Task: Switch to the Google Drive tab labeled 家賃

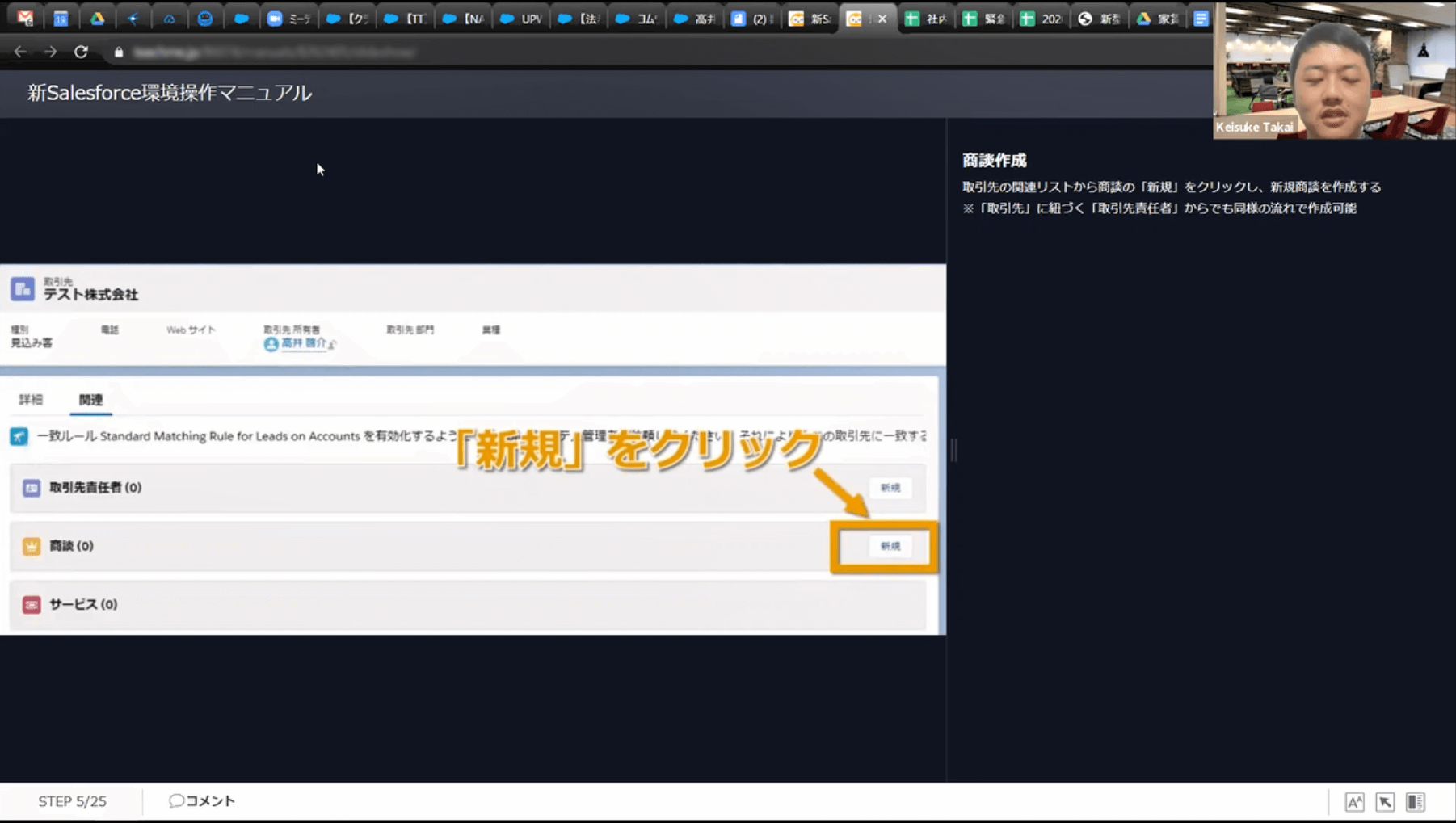Action: (x=1157, y=18)
